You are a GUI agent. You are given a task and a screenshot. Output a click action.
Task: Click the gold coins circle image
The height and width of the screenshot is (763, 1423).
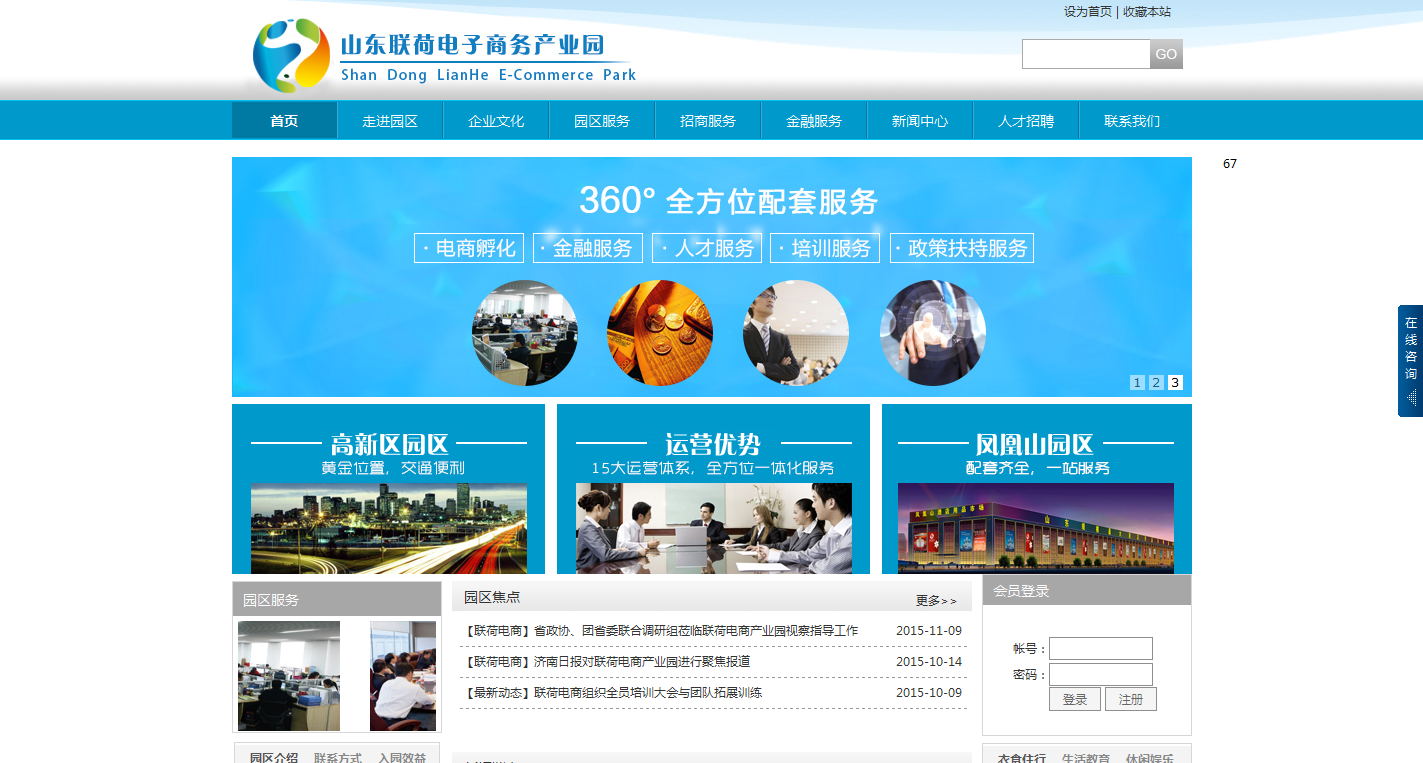coord(660,333)
